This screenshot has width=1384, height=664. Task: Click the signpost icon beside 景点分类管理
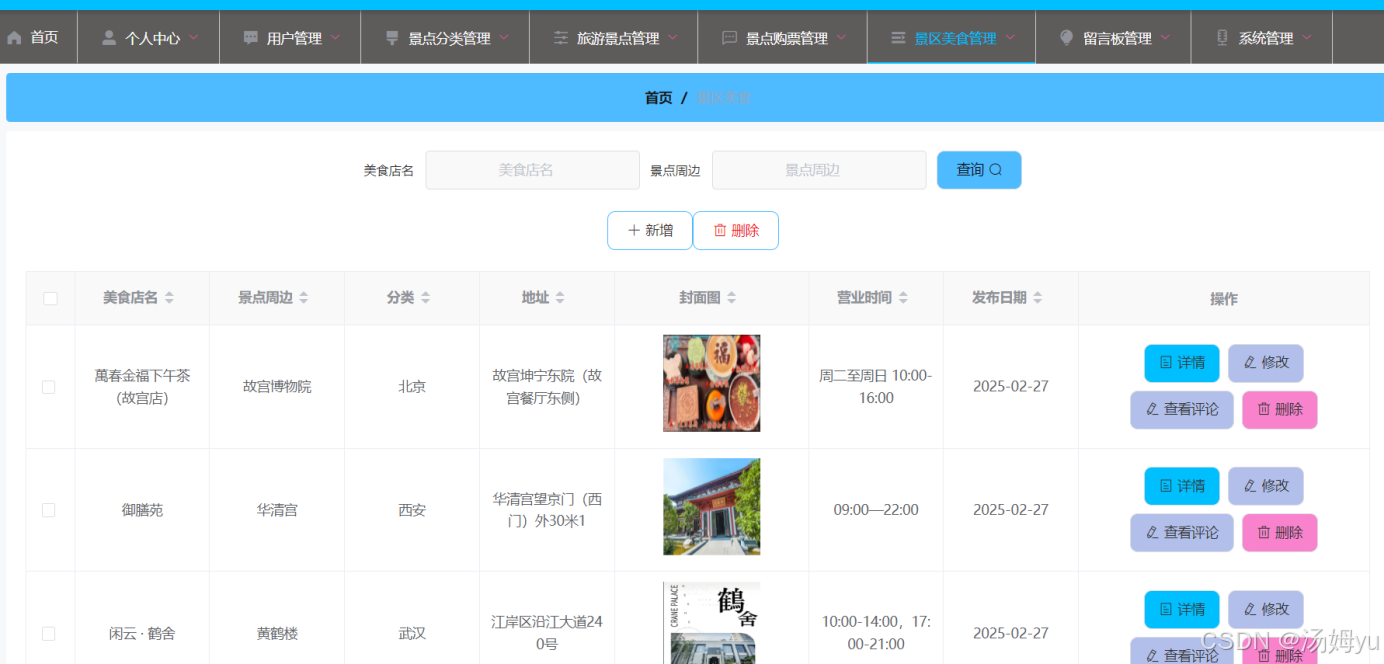[392, 38]
